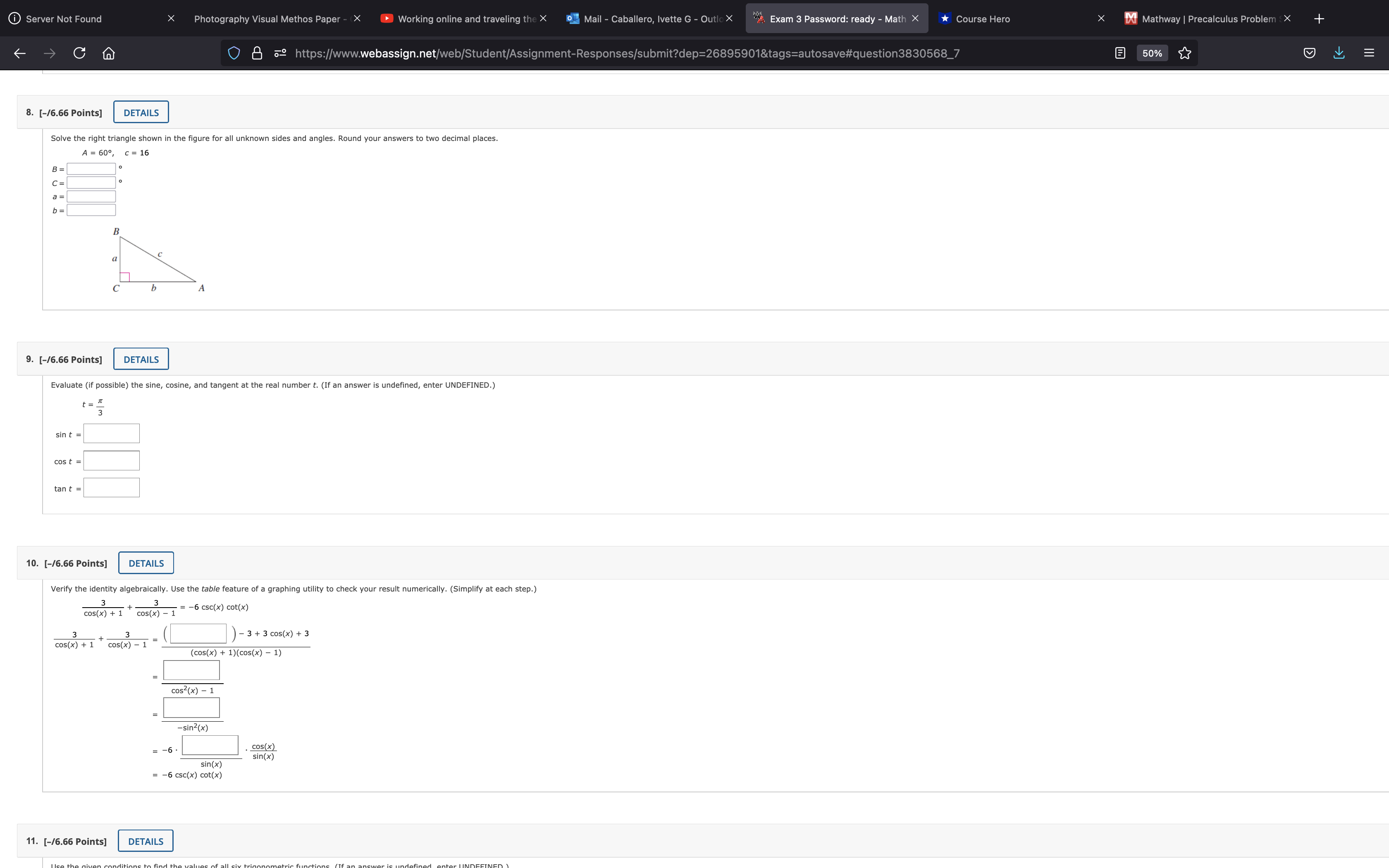Toggle Reader View icon in address bar
This screenshot has width=1389, height=868.
pyautogui.click(x=1119, y=53)
